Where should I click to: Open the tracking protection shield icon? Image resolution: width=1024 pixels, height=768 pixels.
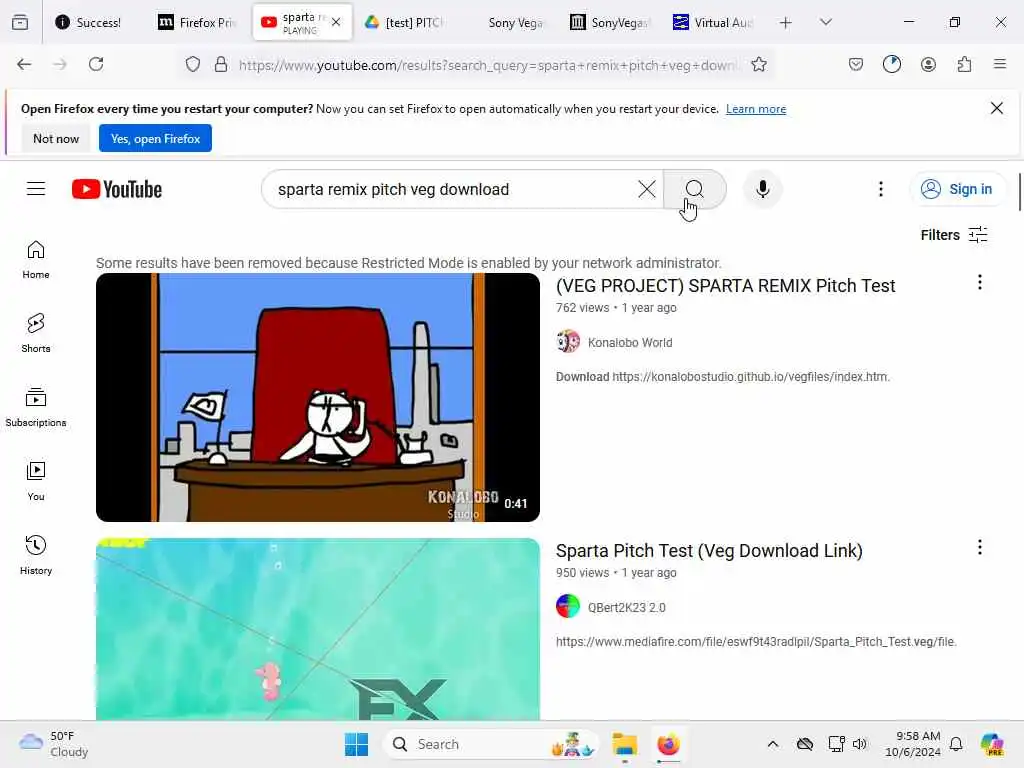point(193,64)
